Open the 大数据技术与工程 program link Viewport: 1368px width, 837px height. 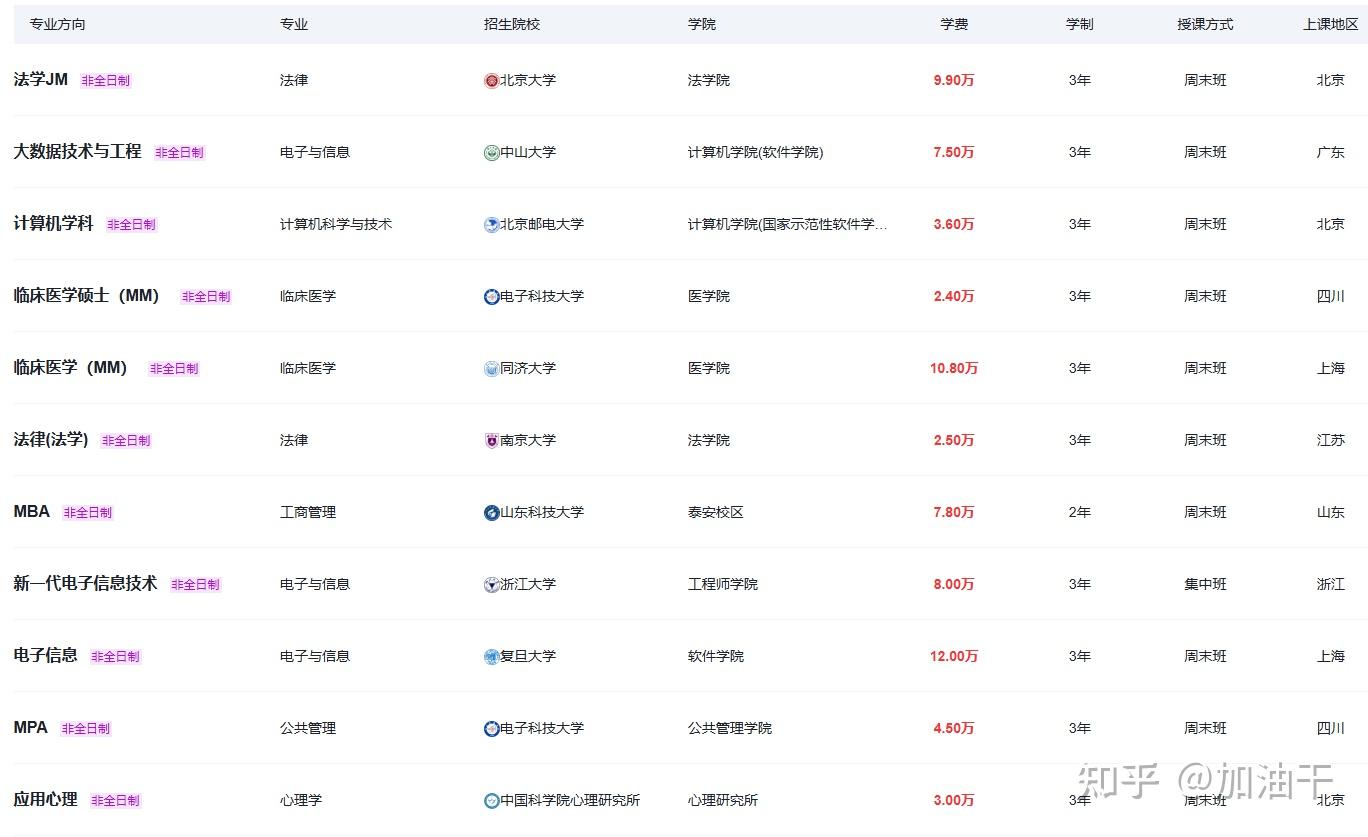pos(77,151)
